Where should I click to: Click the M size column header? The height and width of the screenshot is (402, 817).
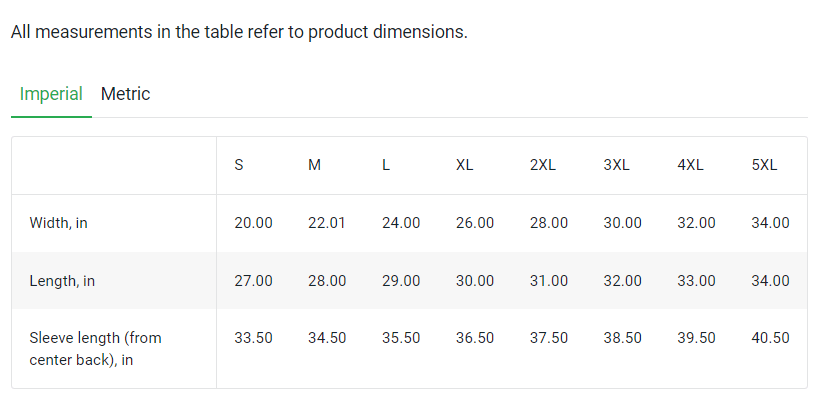[314, 165]
